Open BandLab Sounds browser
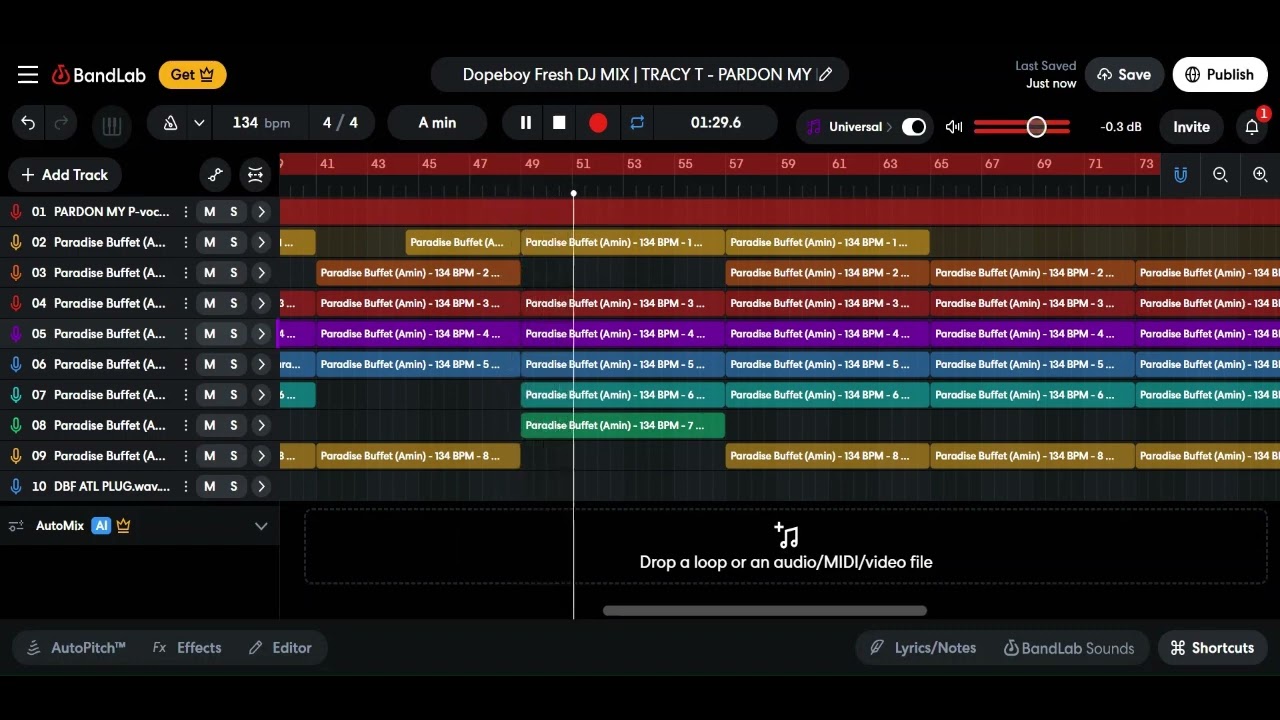 1069,648
